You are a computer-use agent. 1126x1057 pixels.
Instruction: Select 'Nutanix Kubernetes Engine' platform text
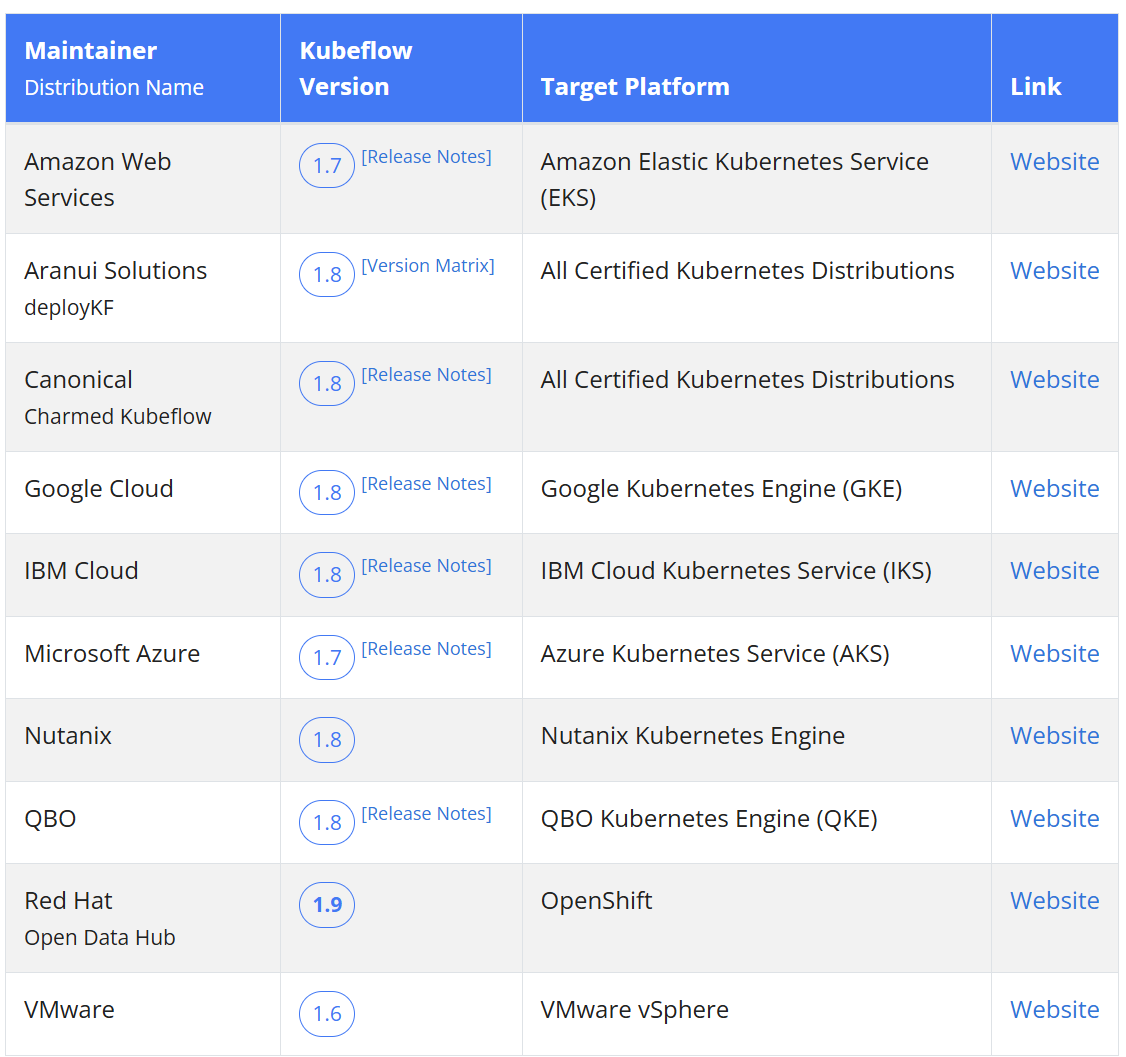(692, 736)
